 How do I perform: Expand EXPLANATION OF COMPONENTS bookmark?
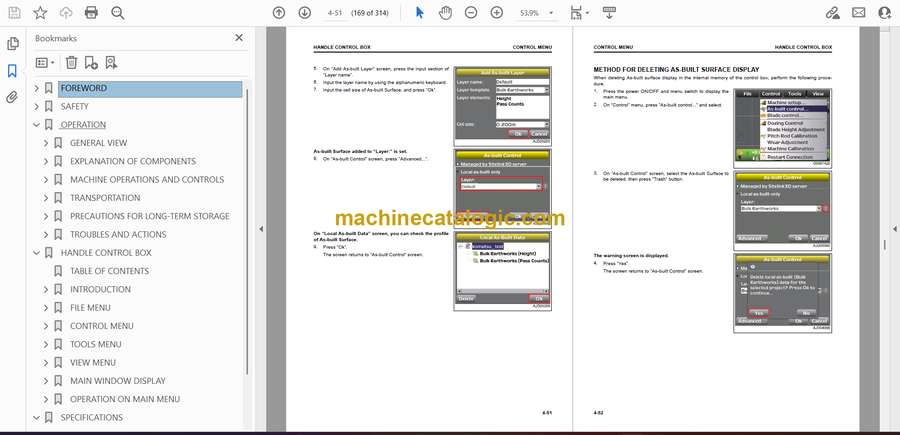click(46, 161)
